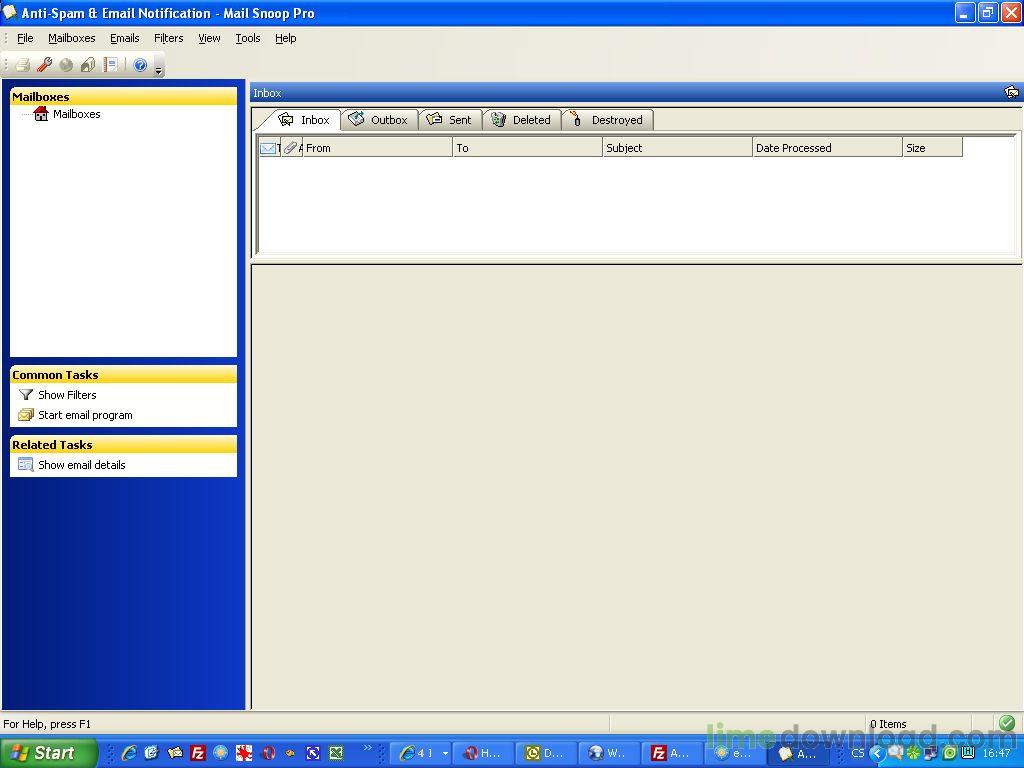Screen dimensions: 1024x768
Task: Click the Print toolbar icon
Action: 23,65
